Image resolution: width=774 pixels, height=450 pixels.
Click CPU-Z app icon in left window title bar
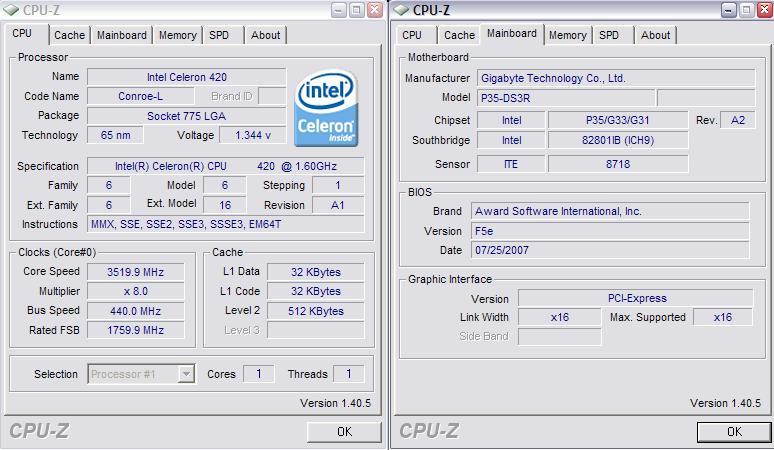click(x=11, y=9)
